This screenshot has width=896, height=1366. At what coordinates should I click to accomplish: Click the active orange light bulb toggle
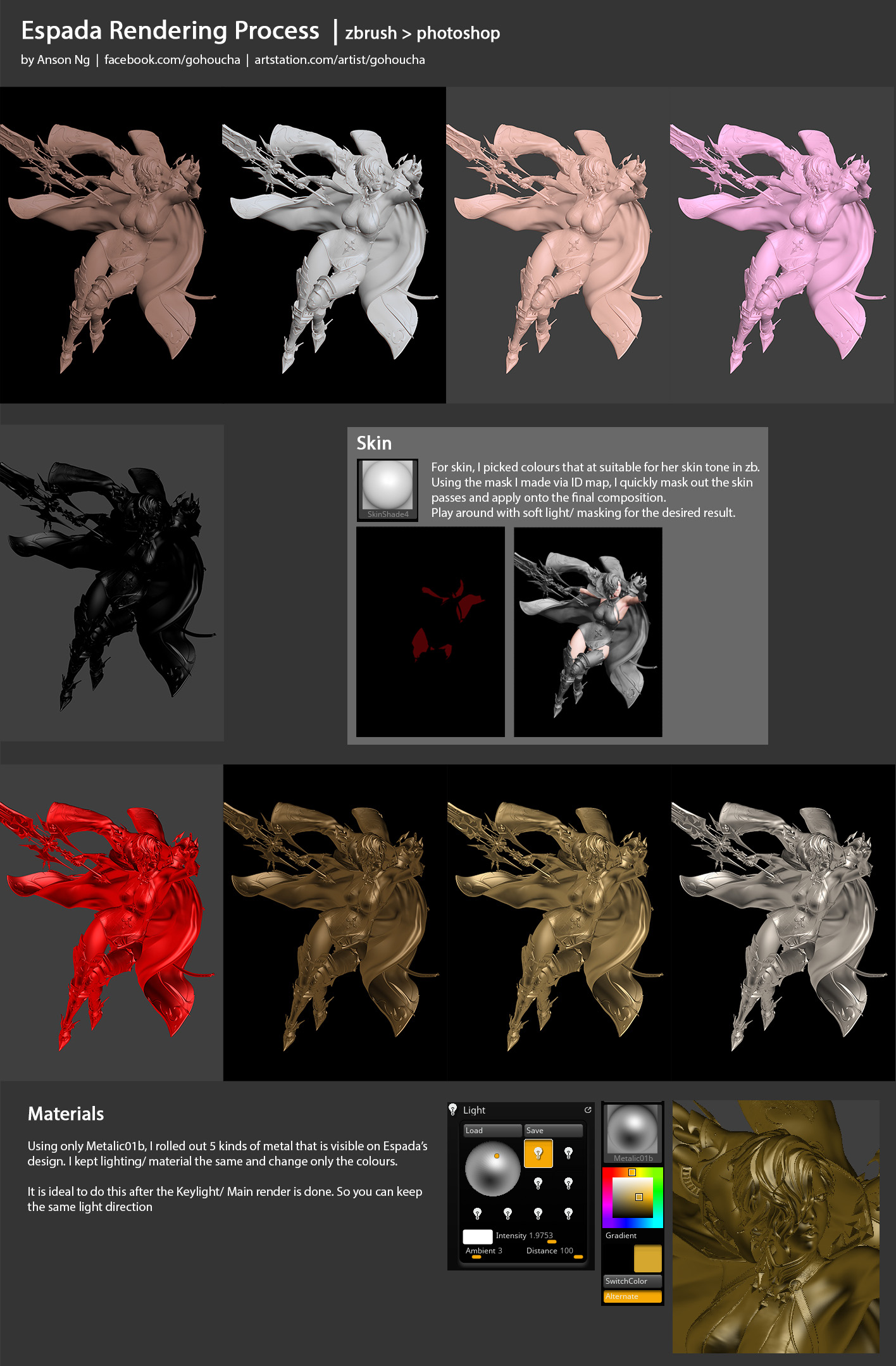pyautogui.click(x=538, y=1153)
